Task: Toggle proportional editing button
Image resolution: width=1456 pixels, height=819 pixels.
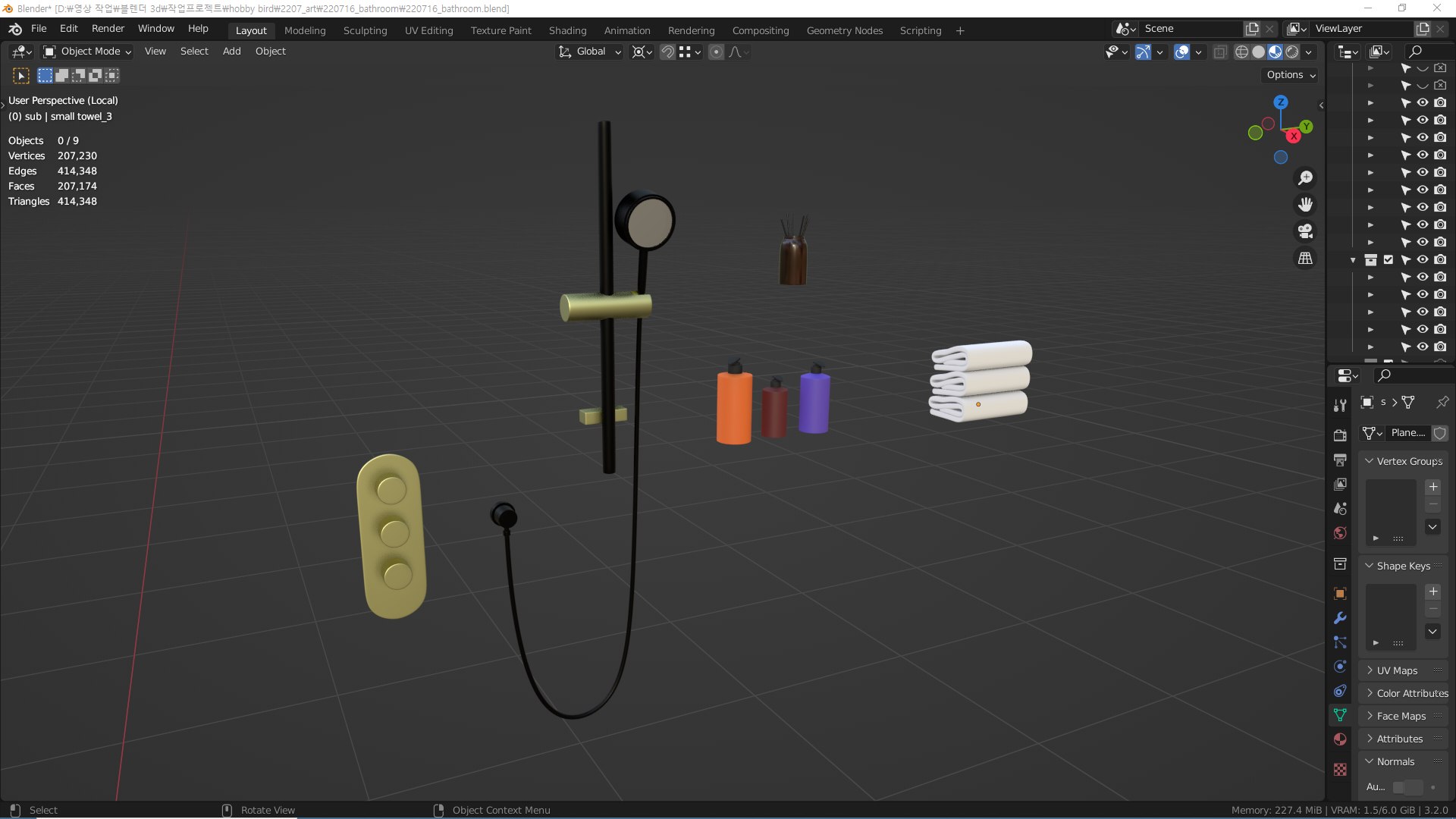Action: (716, 52)
